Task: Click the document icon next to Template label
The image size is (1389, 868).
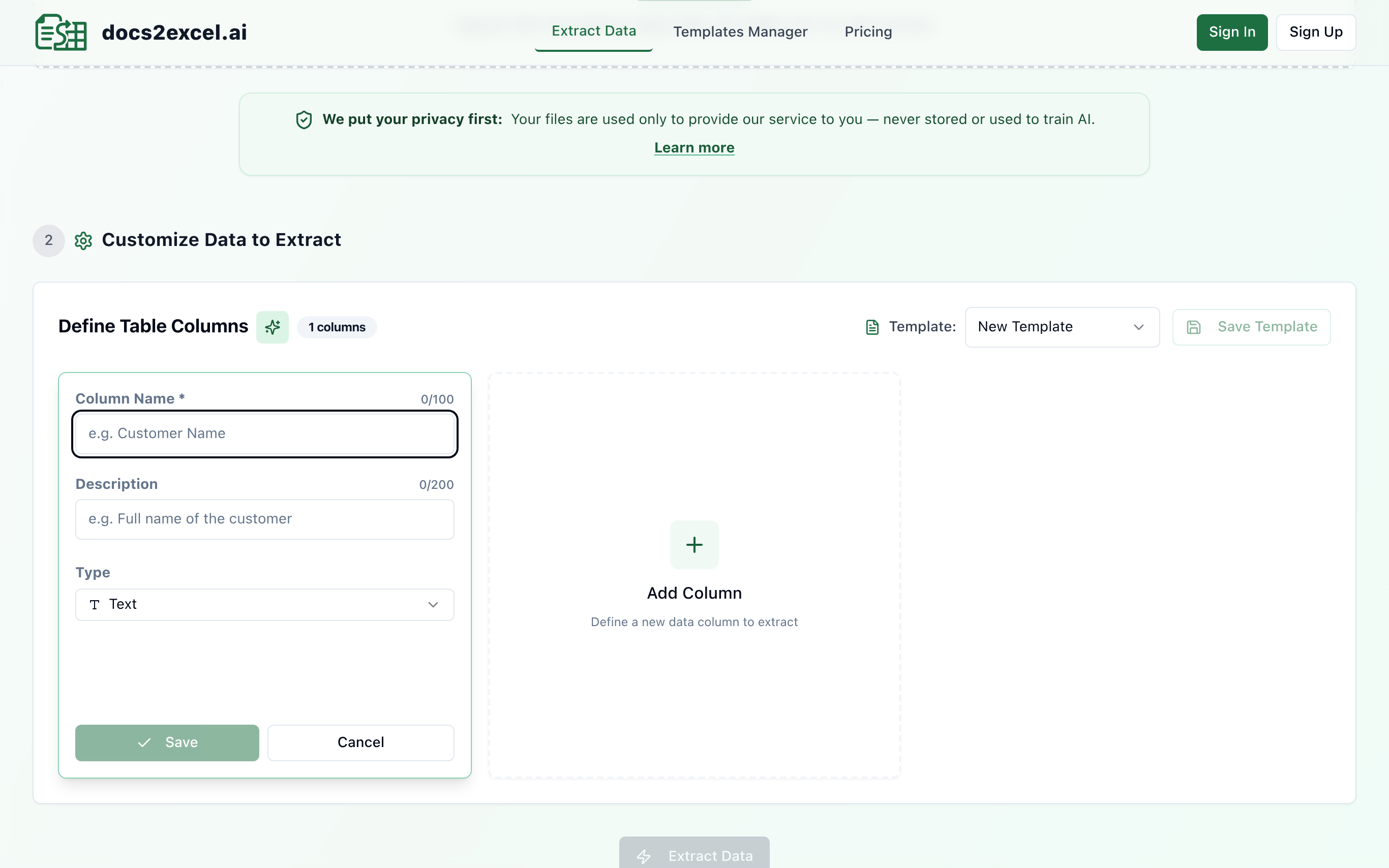Action: click(871, 327)
